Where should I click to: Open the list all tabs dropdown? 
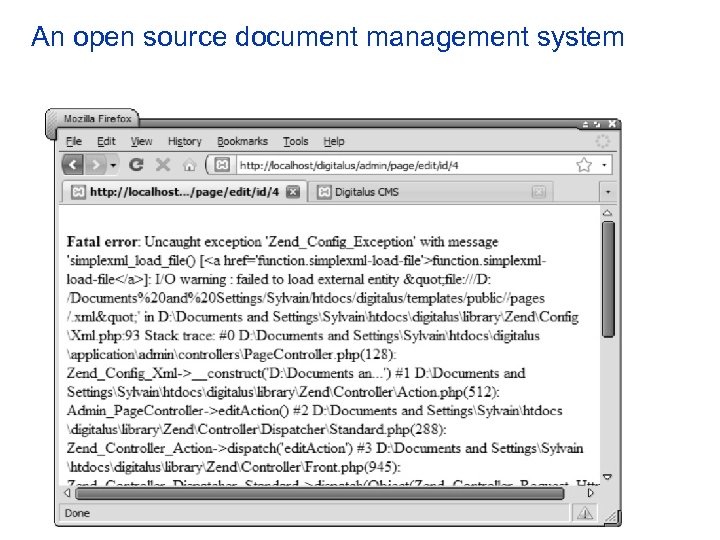(x=608, y=192)
